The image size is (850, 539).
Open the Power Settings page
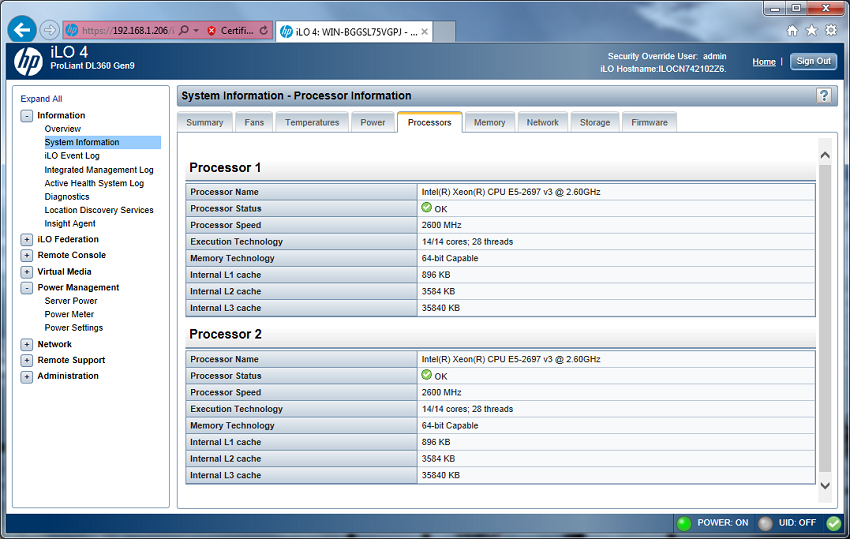[74, 328]
